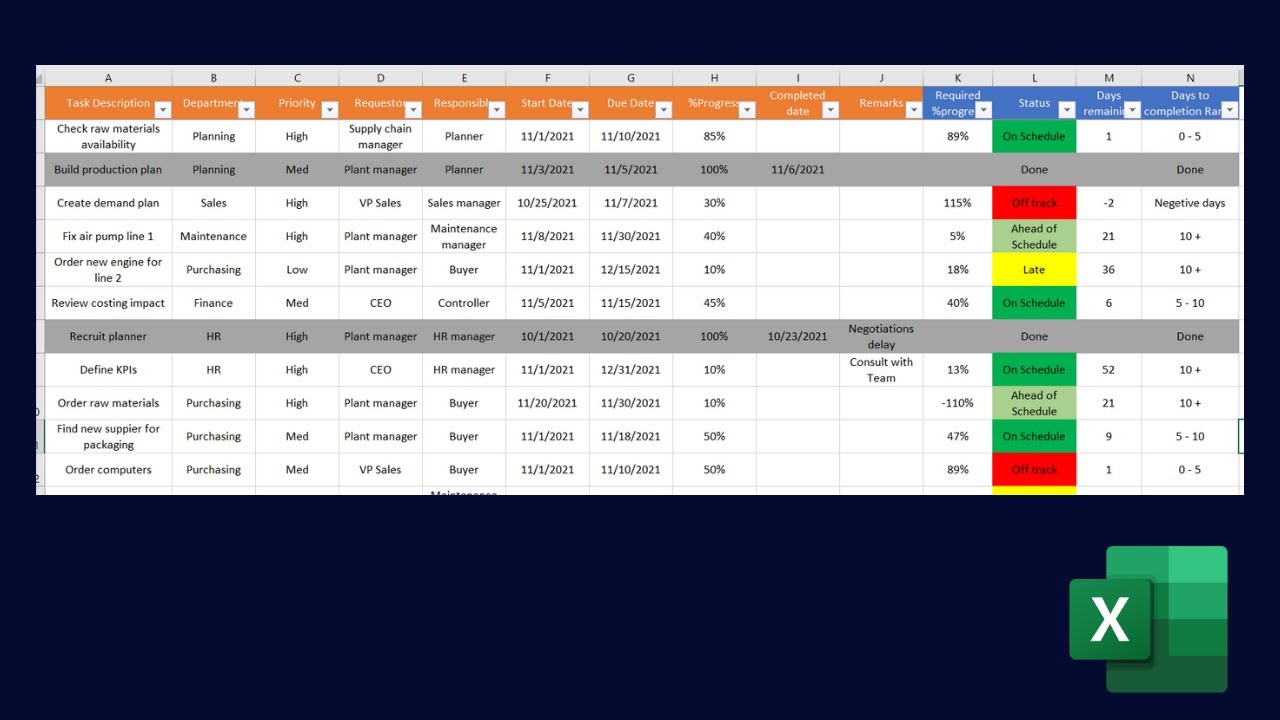Select the completed date 10/23/2021 cell
This screenshot has width=1280, height=720.
pyautogui.click(x=798, y=336)
